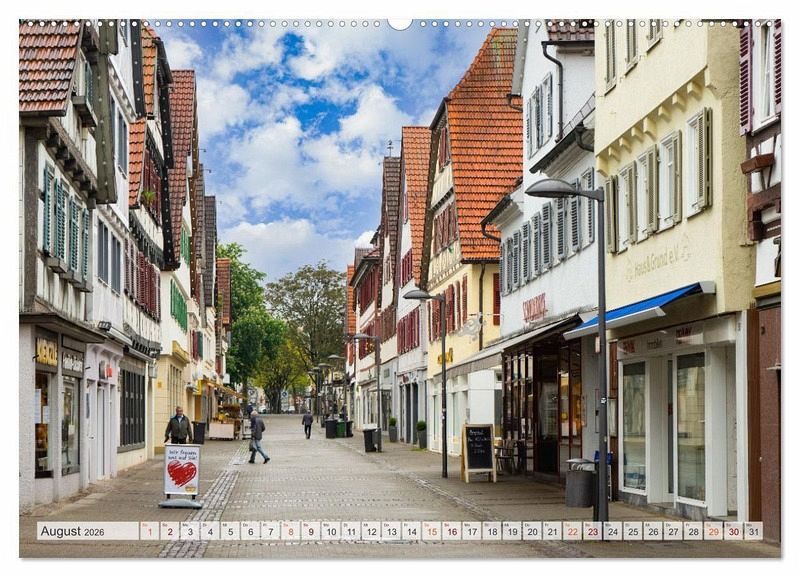Screen dimensions: 800x577
Task: Select day 8 in the calendar strip
Action: tap(290, 531)
